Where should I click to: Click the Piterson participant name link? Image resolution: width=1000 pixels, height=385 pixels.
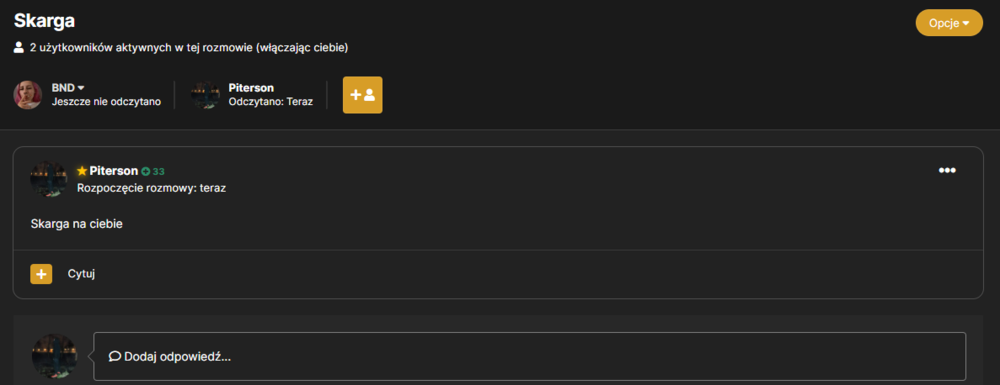pyautogui.click(x=251, y=88)
